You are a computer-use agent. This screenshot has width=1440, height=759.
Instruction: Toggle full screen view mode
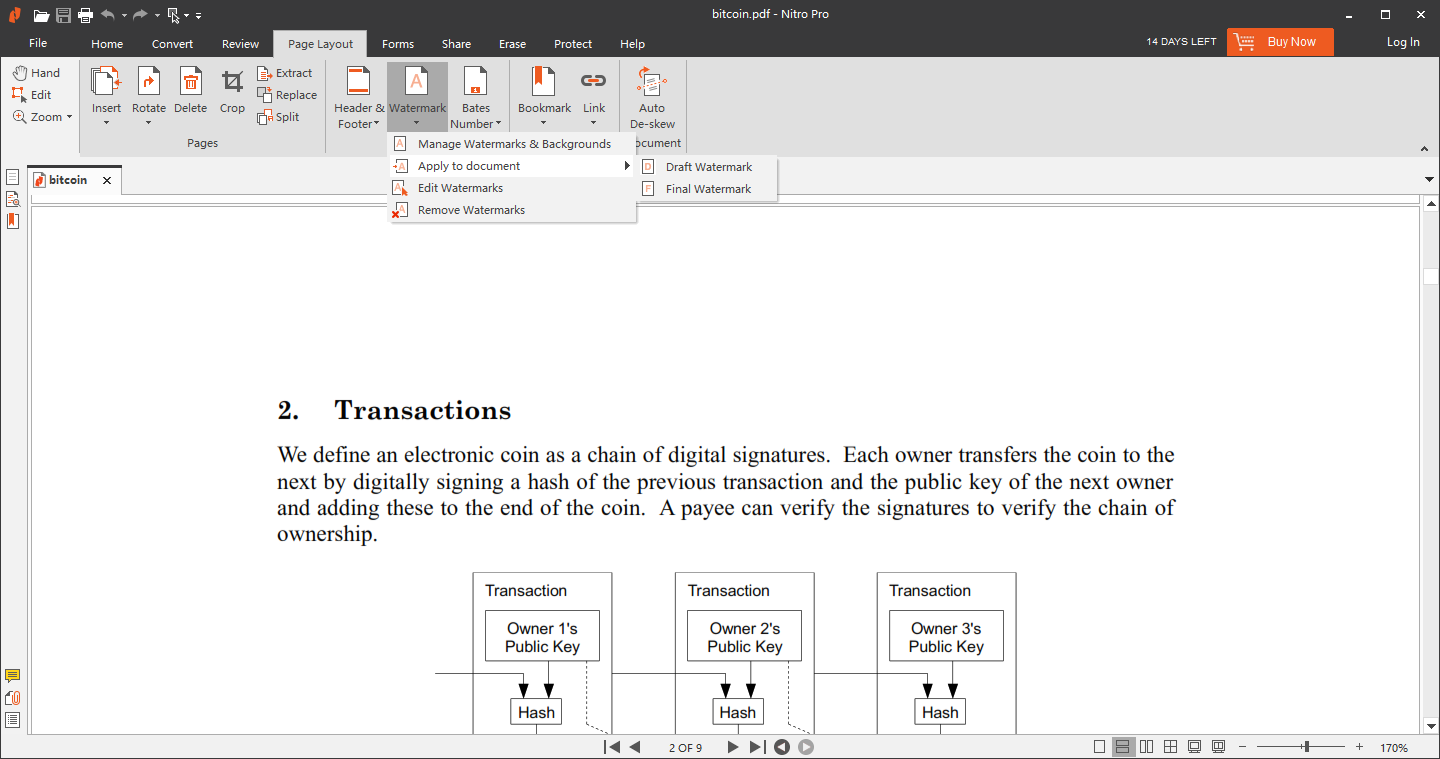click(x=1194, y=747)
